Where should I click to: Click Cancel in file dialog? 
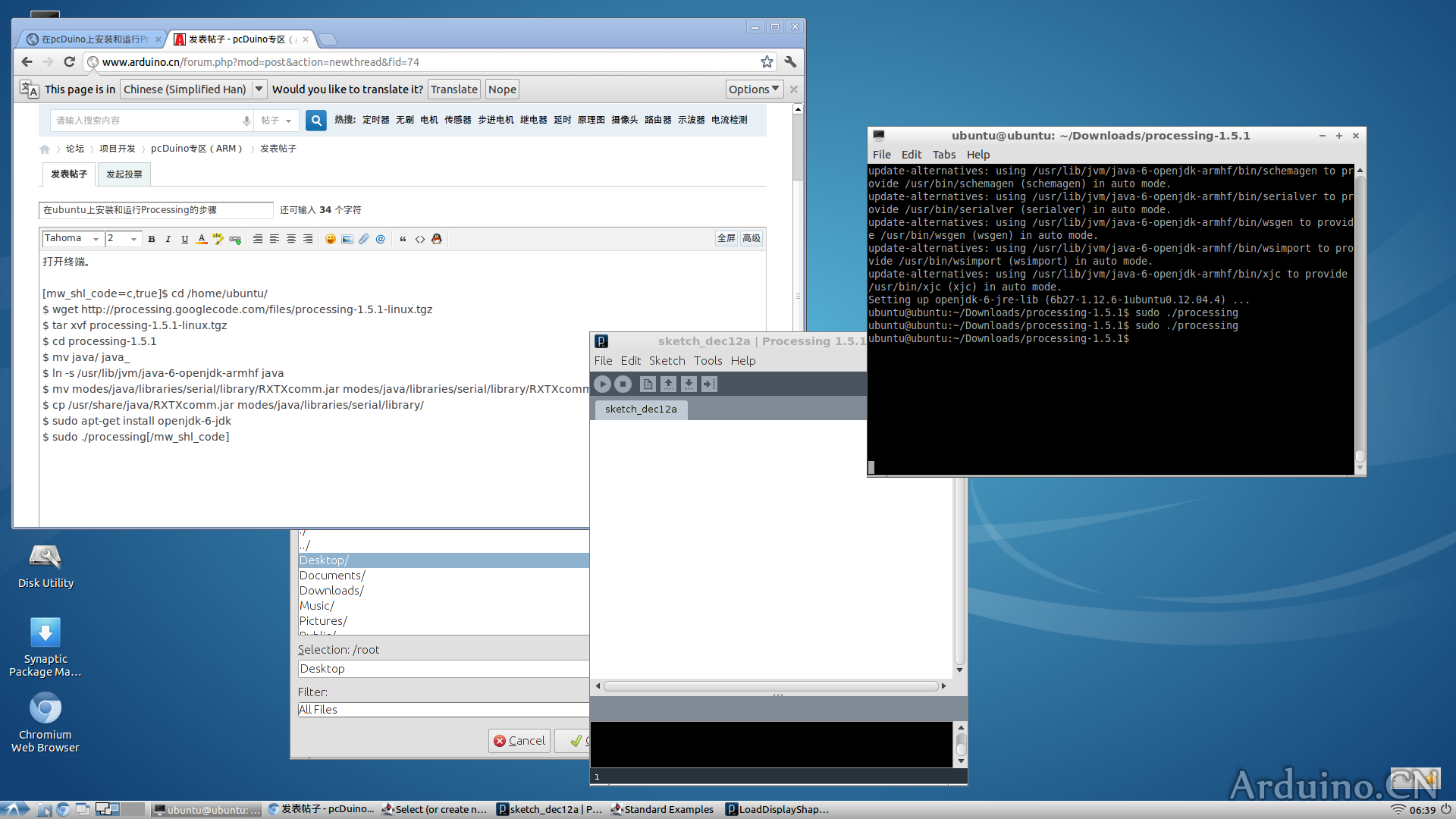(519, 741)
